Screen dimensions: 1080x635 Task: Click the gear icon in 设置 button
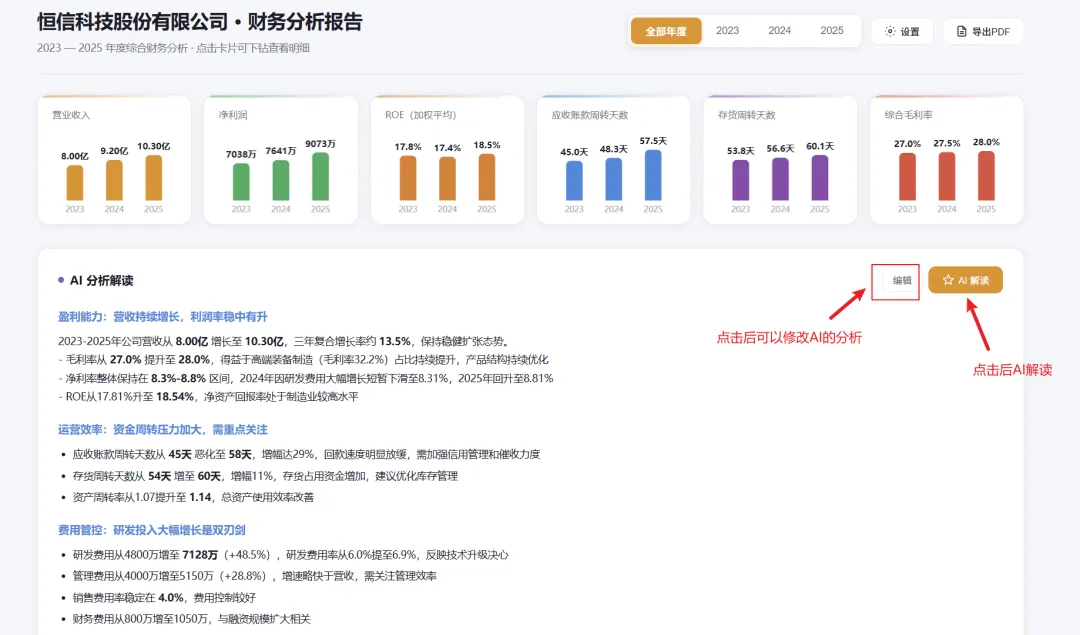[890, 31]
